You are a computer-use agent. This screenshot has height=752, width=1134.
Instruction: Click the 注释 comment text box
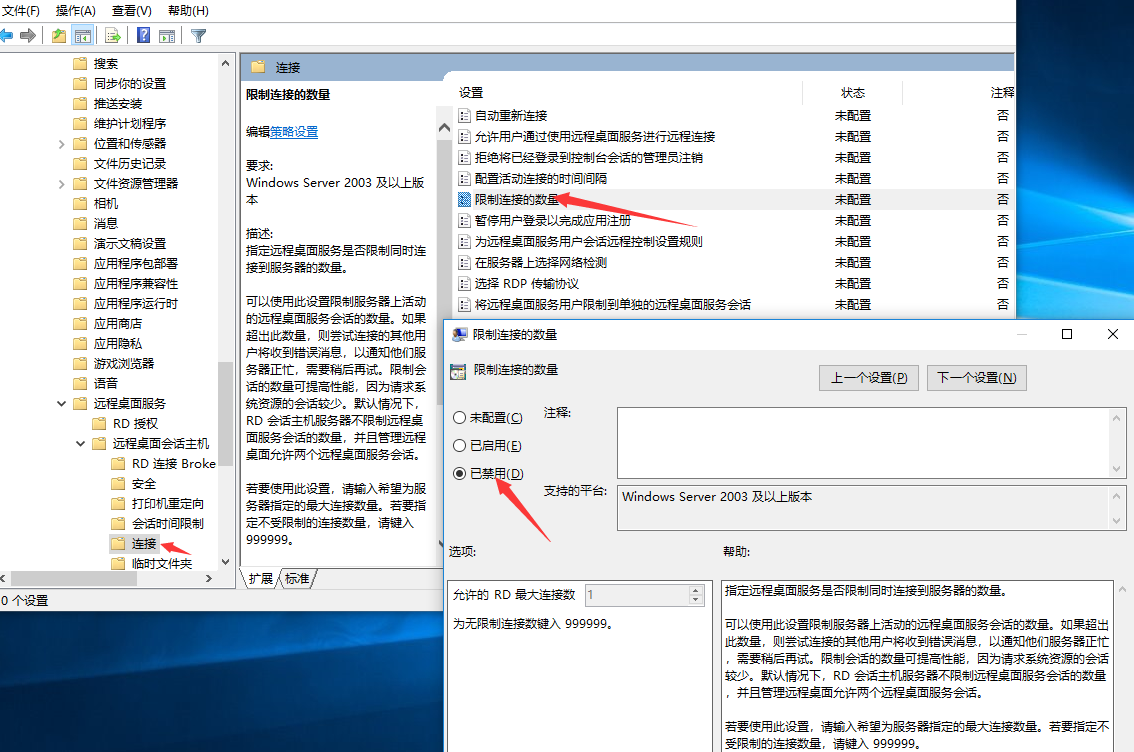(x=865, y=442)
